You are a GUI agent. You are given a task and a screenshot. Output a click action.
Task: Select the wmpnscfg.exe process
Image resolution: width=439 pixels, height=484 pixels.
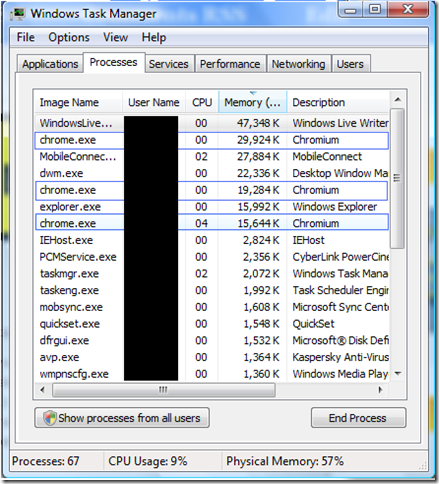[212, 374]
